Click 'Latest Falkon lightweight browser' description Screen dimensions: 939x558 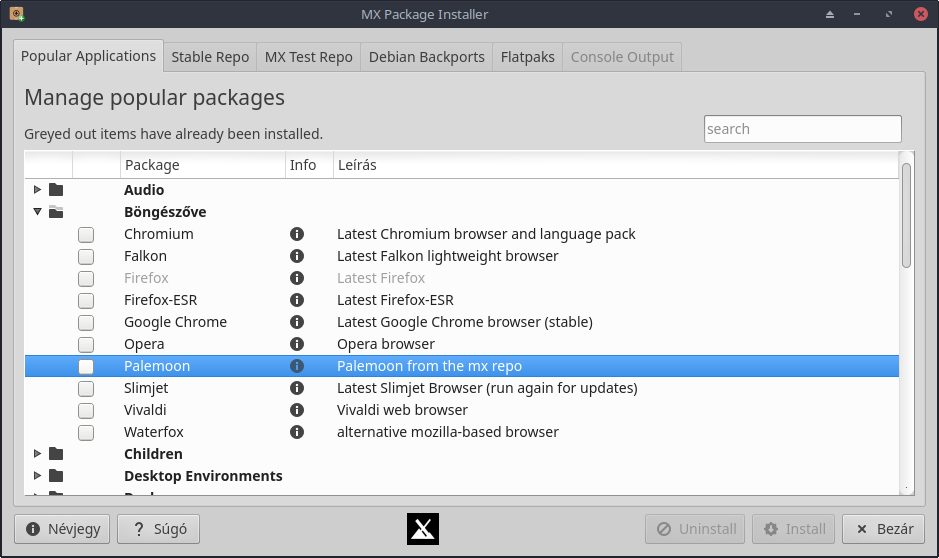447,256
